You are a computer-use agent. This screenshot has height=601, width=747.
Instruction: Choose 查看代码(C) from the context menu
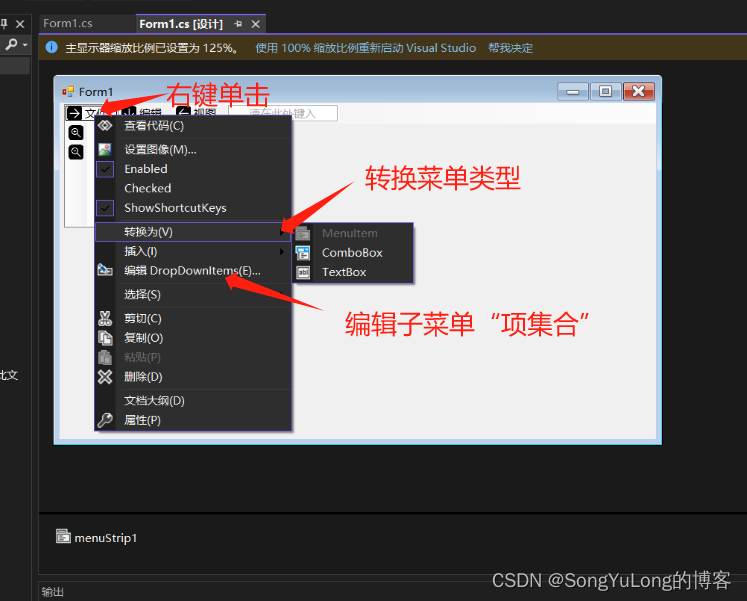click(193, 126)
